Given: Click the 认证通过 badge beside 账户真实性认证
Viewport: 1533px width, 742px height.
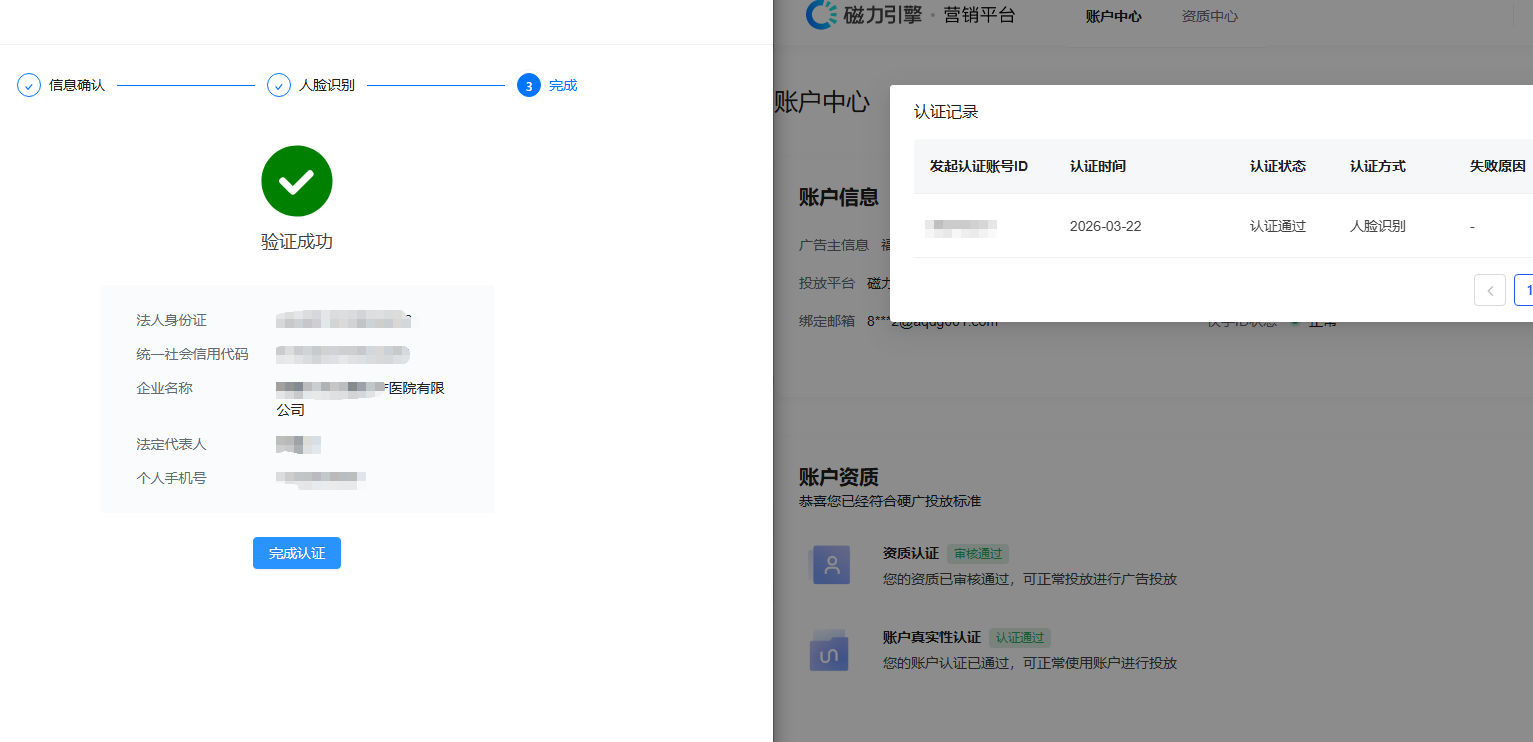Looking at the screenshot, I should (x=1020, y=637).
